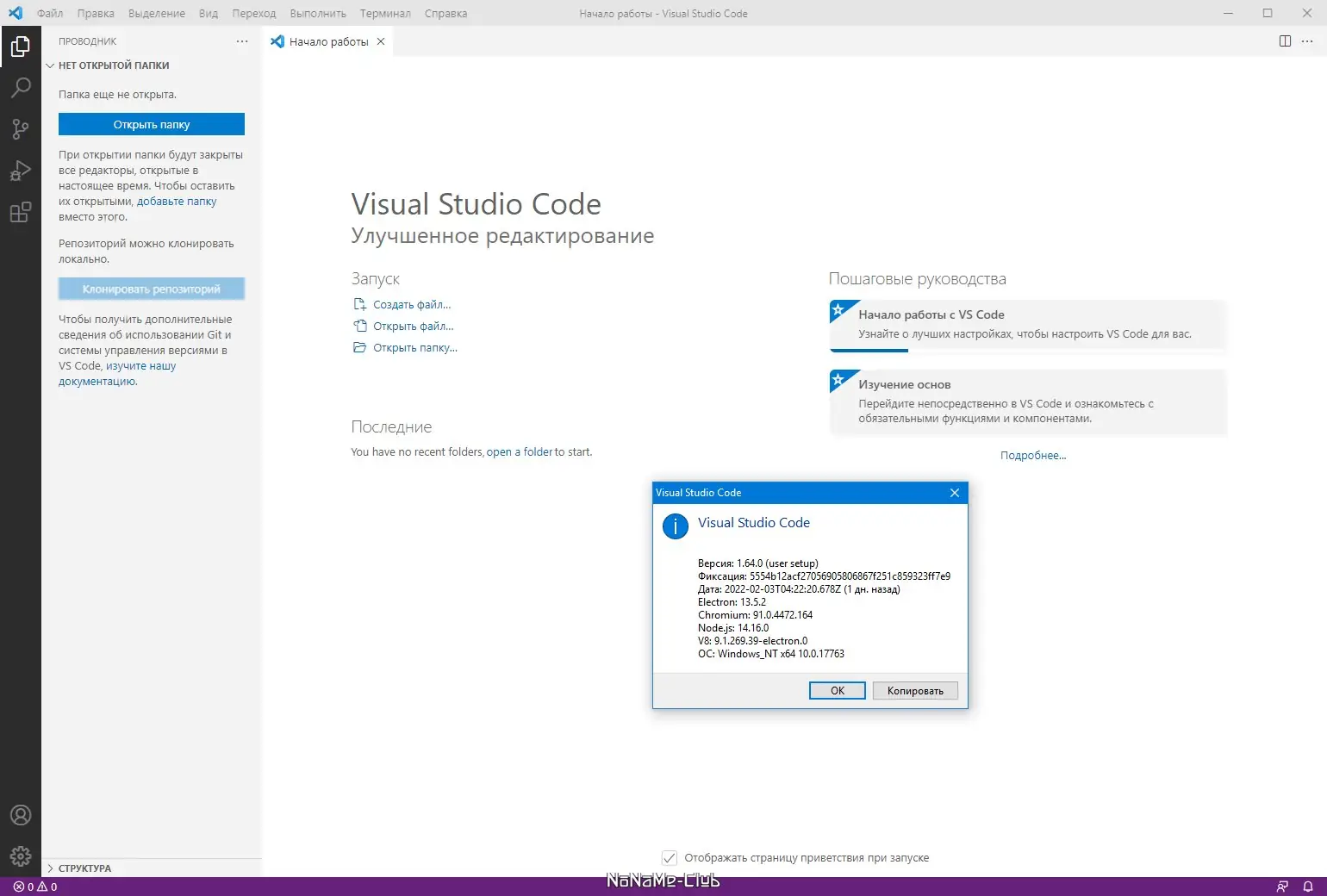Screen dimensions: 1327x896
Task: Open the Изучение основ walkthrough card
Action: pos(1028,401)
